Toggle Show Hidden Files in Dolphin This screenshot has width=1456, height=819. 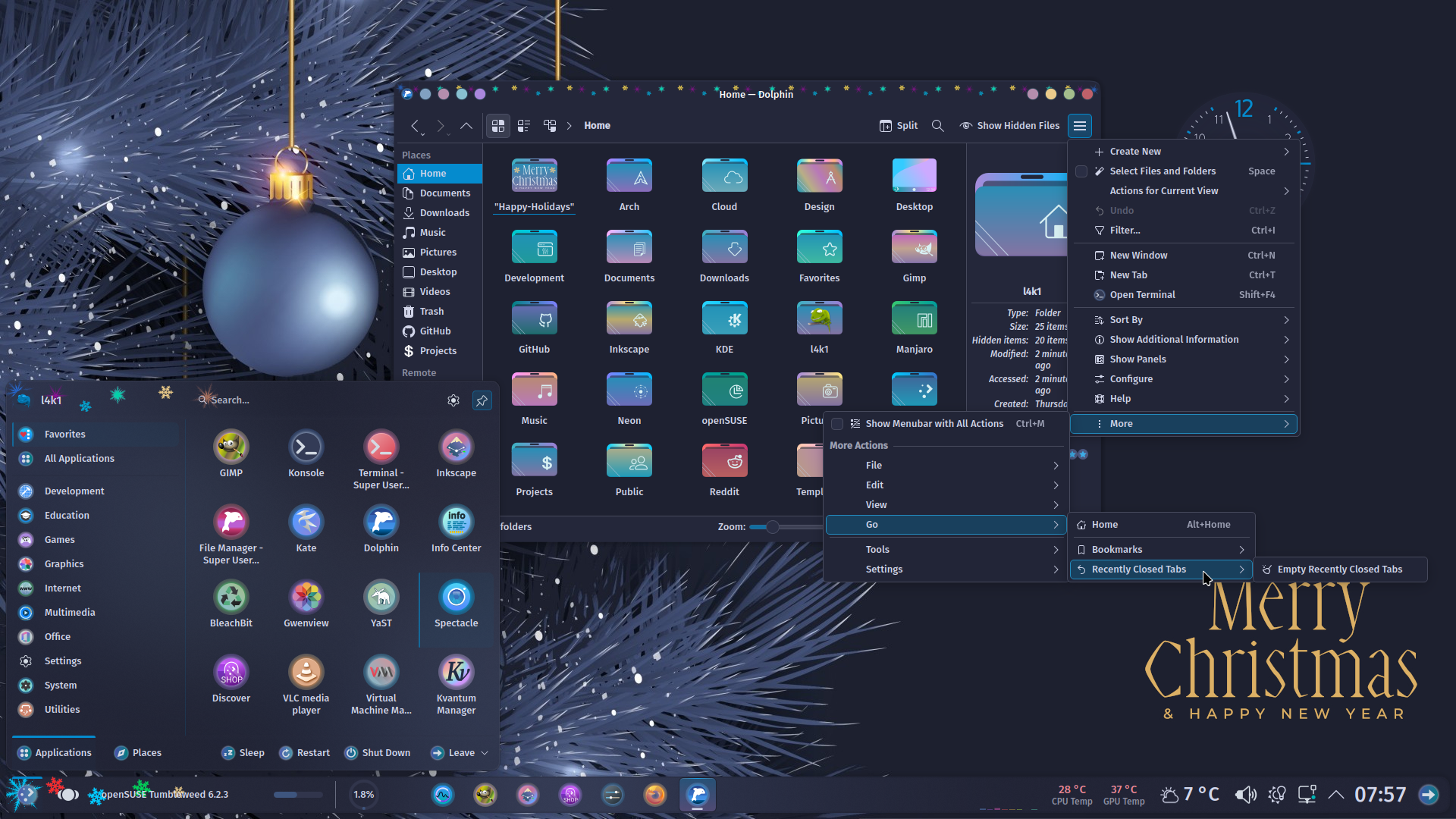click(1010, 126)
